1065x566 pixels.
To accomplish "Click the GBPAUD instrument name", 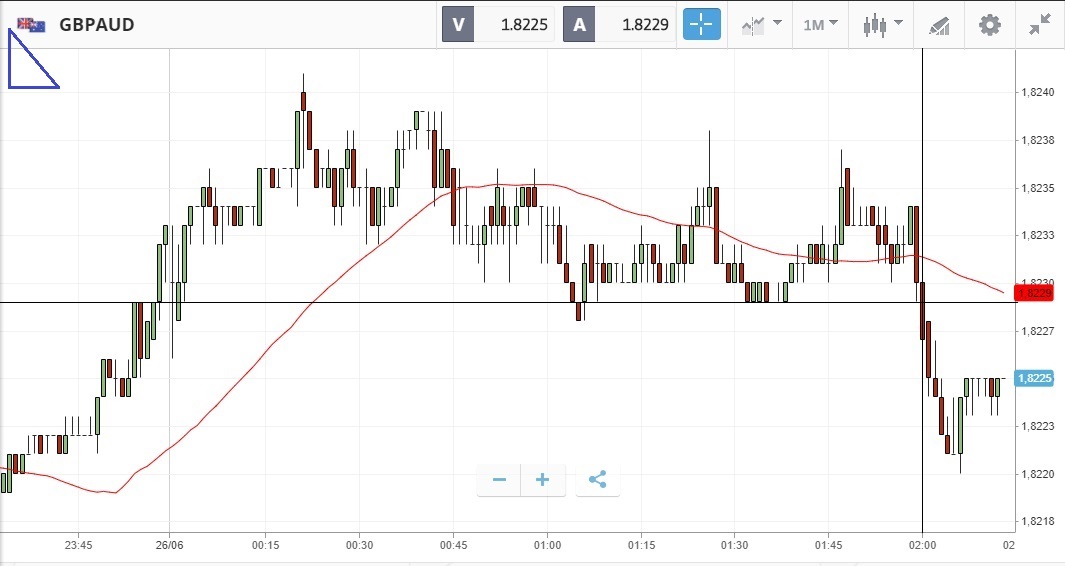I will pyautogui.click(x=97, y=25).
